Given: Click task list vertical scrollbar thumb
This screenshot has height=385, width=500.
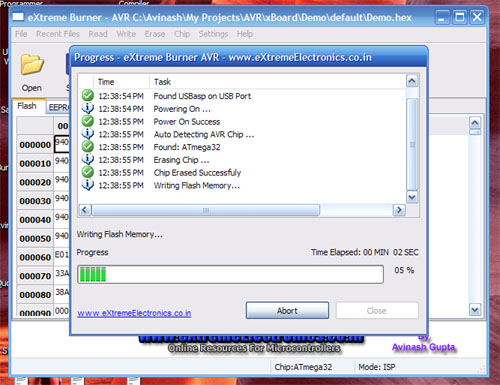Looking at the screenshot, I should point(412,144).
